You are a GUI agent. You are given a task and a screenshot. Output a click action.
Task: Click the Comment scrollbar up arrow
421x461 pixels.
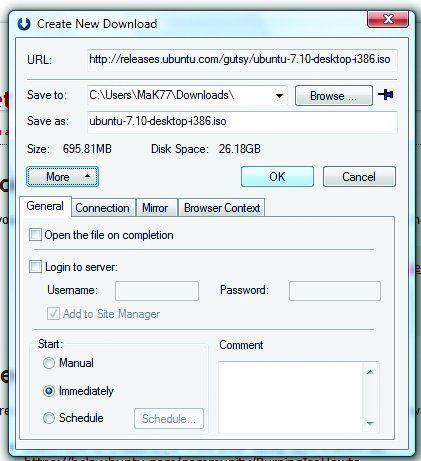370,372
